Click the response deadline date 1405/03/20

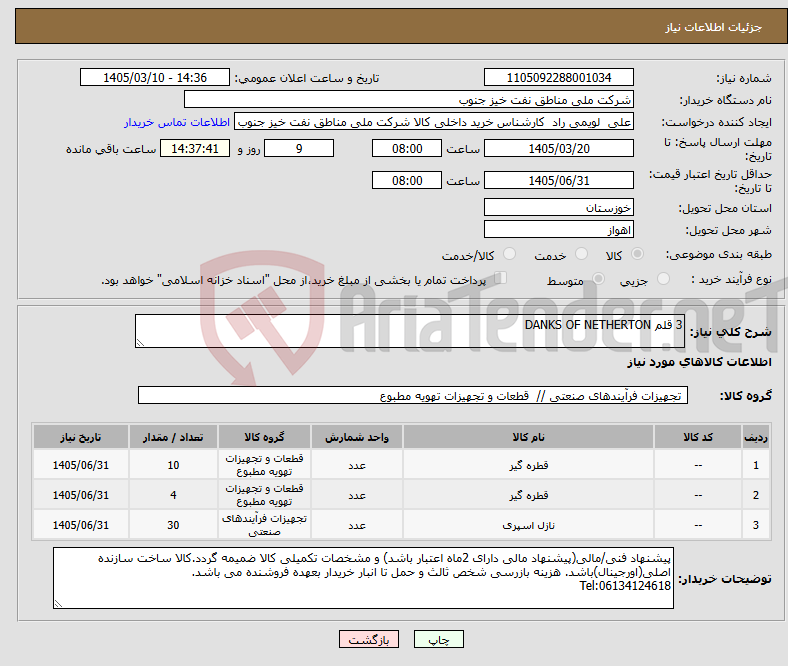559,149
